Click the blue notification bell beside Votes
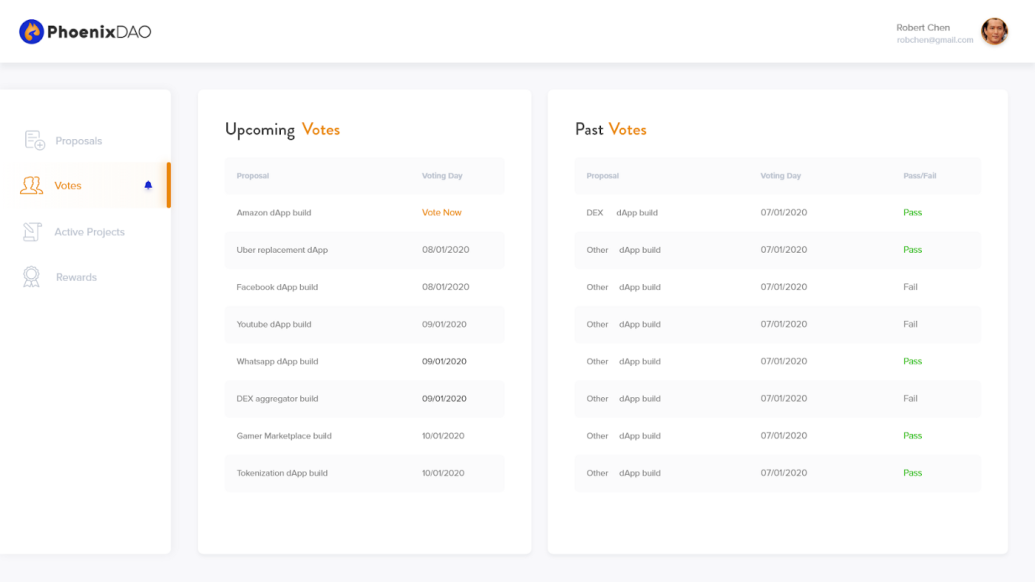Viewport: 1035px width, 582px height. coord(148,185)
